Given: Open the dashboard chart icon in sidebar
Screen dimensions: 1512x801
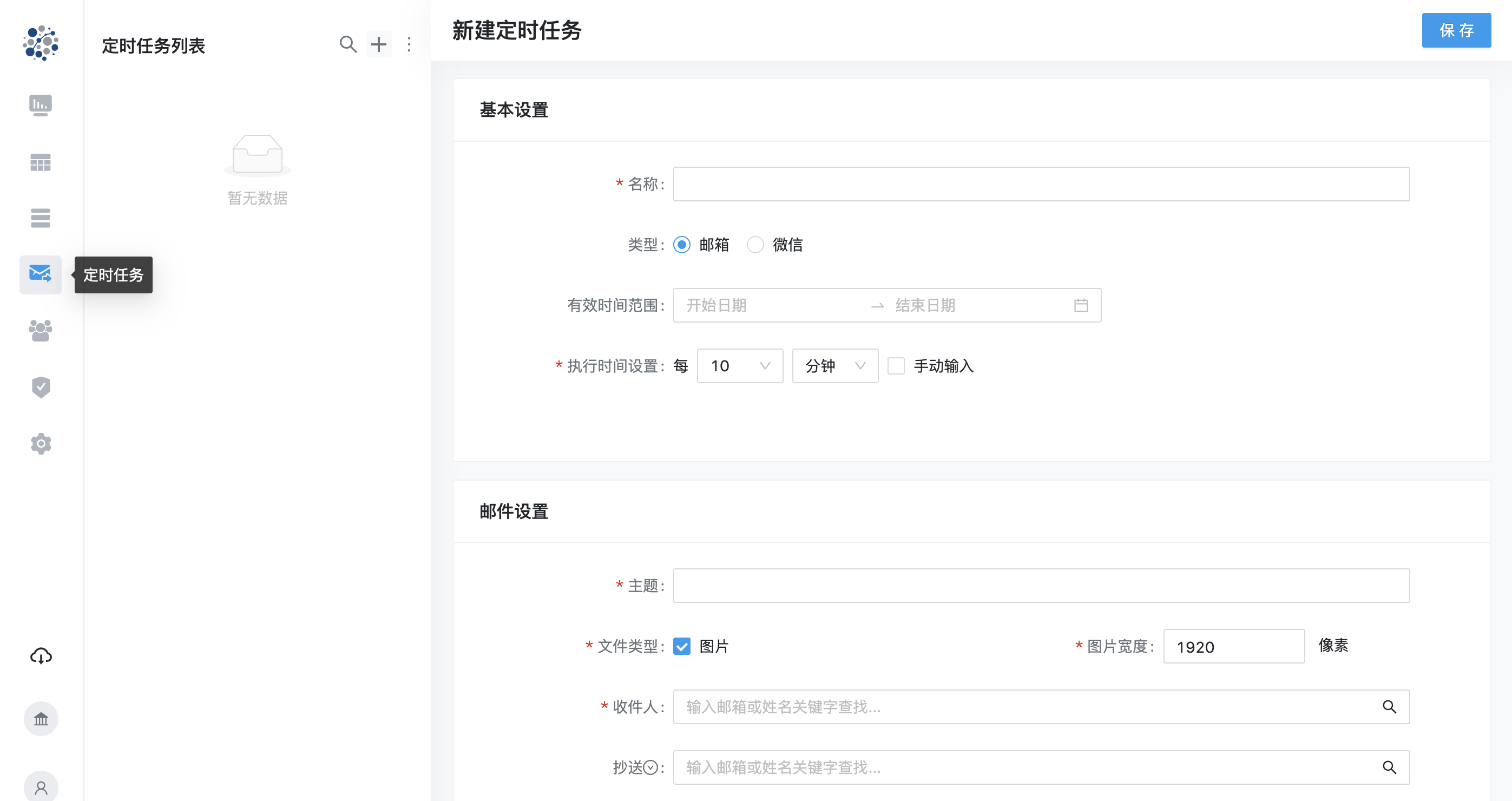Looking at the screenshot, I should tap(41, 106).
